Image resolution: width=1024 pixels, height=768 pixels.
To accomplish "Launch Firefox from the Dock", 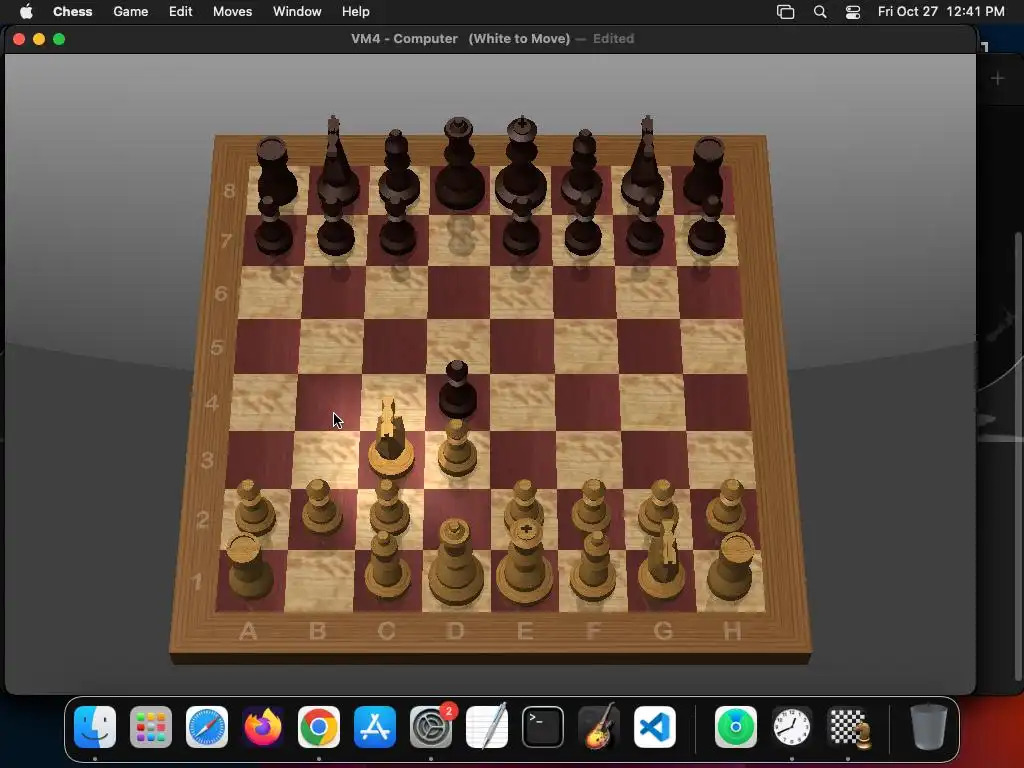I will [263, 727].
